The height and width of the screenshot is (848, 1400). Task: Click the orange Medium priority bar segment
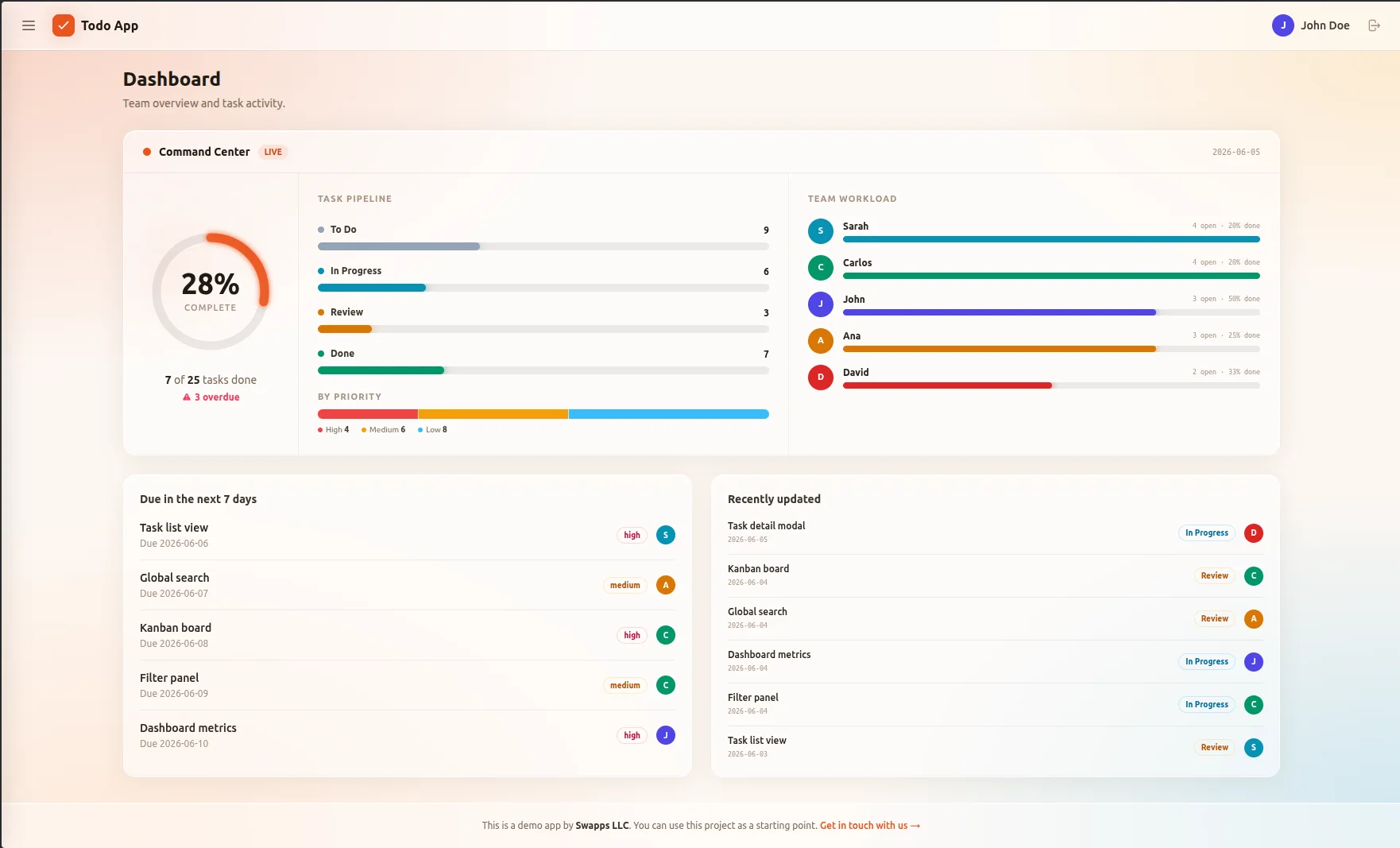click(x=493, y=414)
